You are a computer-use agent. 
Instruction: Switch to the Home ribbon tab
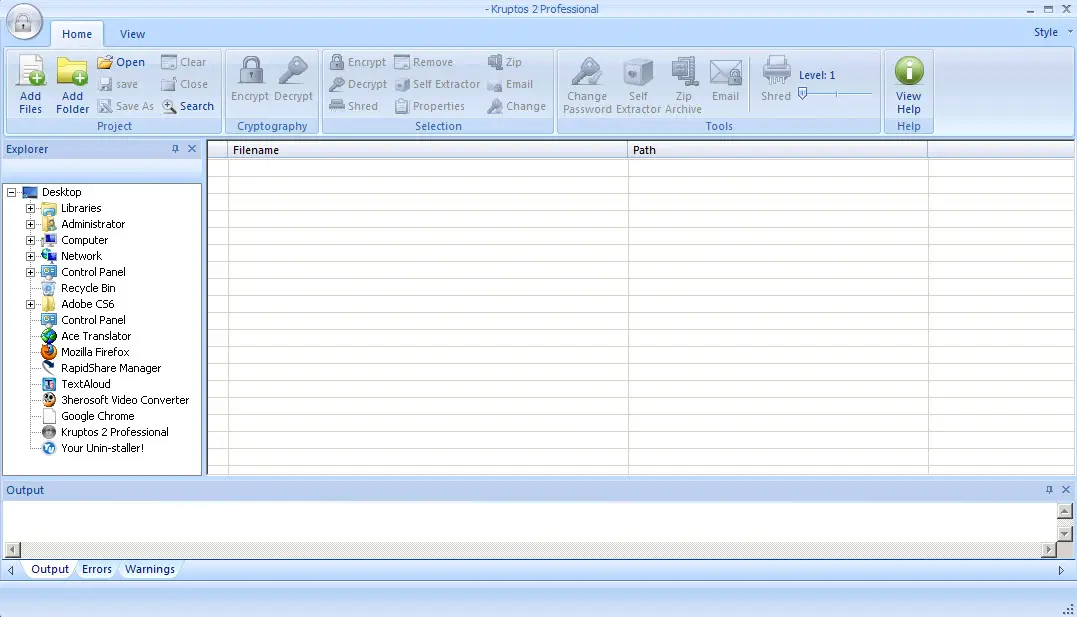[77, 34]
